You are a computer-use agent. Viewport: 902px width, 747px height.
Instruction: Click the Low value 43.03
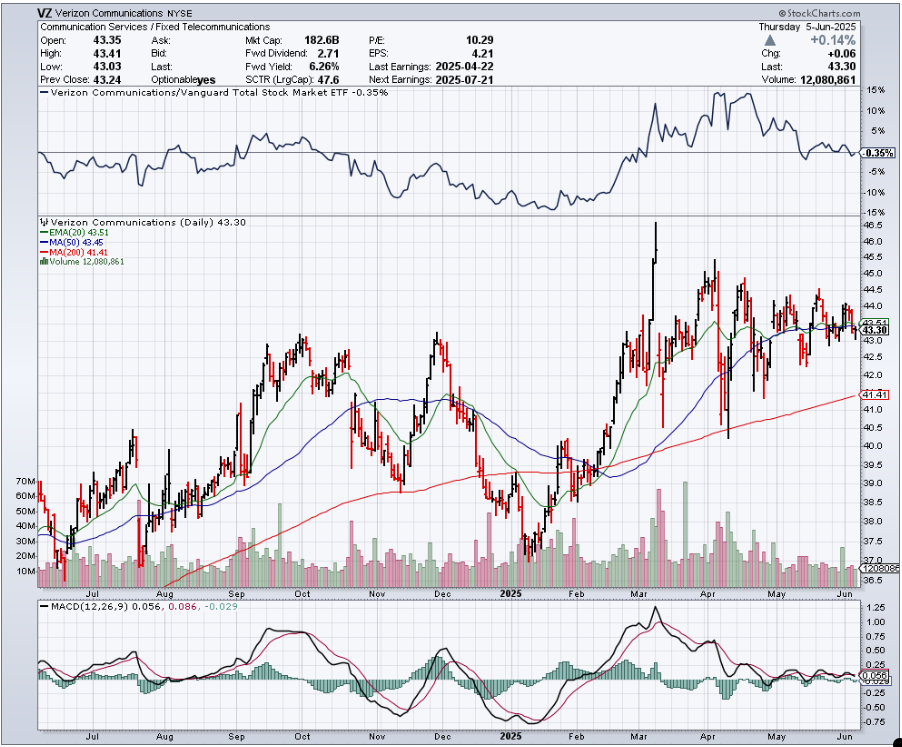[107, 67]
